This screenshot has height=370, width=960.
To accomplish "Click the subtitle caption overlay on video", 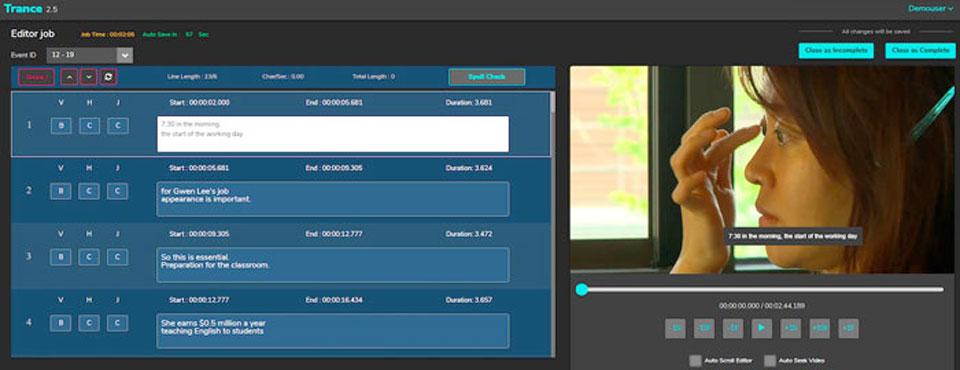I will click(x=792, y=236).
